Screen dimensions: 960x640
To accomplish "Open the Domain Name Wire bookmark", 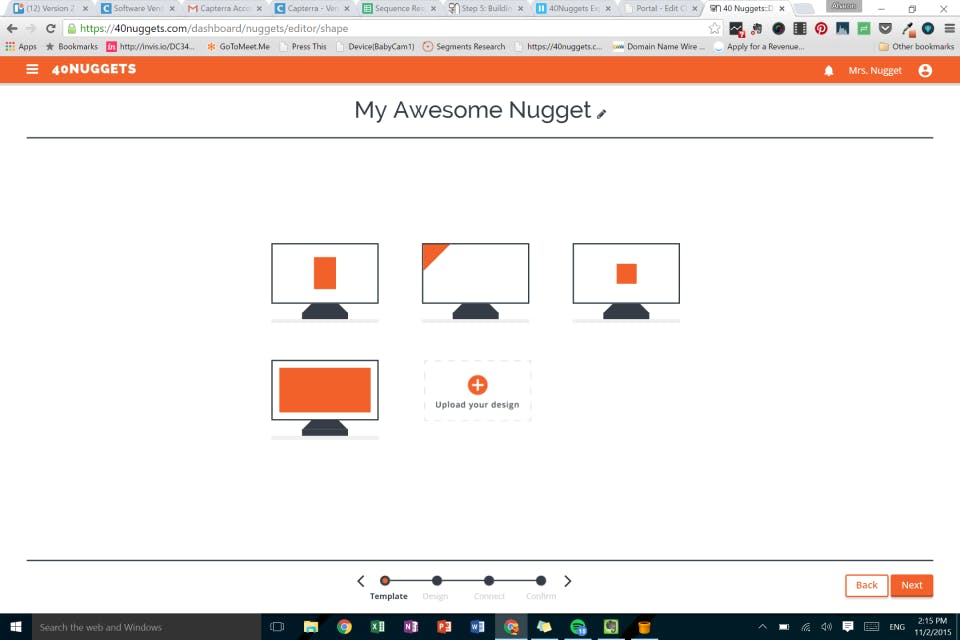I will tap(659, 47).
